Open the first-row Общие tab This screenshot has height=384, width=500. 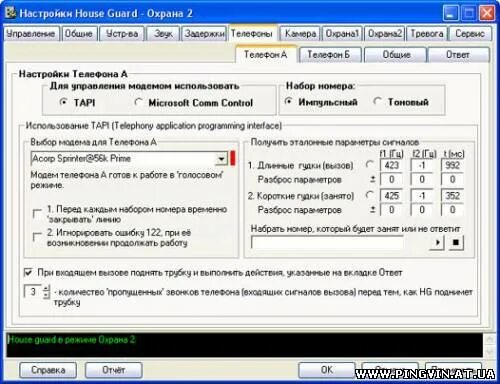[x=79, y=34]
